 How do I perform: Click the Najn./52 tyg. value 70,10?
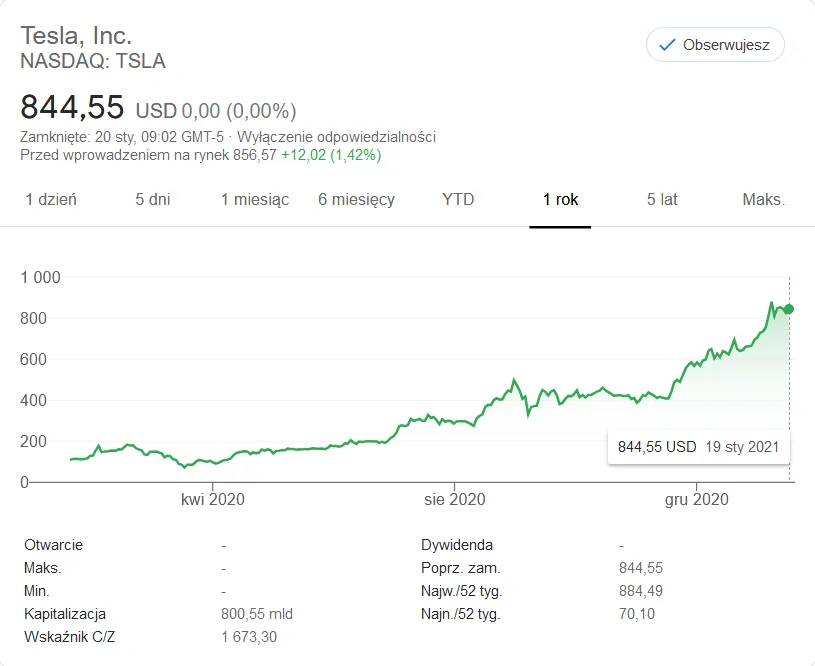[637, 614]
